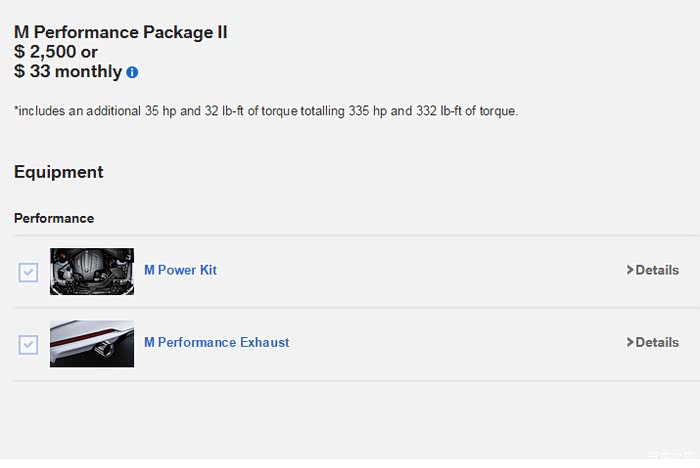Select the $ 33 monthly payment text
The image size is (700, 468).
[67, 72]
